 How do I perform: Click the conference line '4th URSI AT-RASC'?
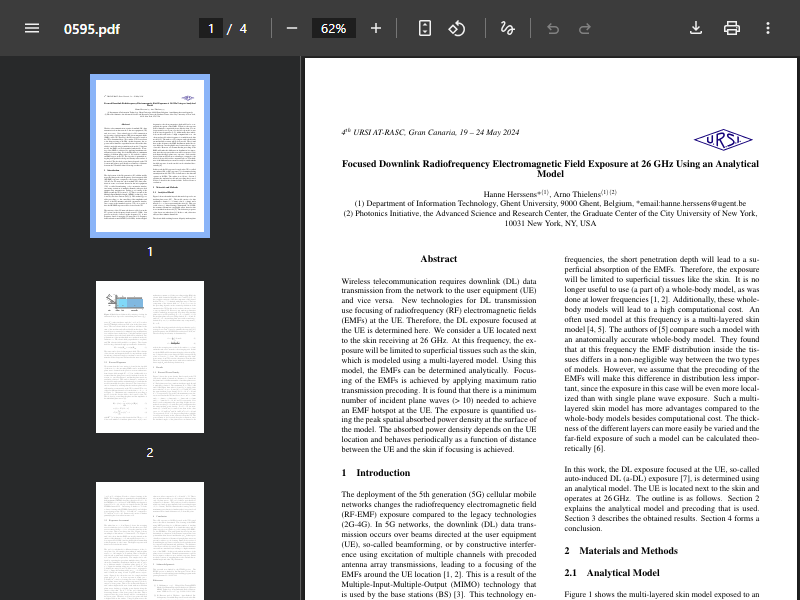(431, 132)
